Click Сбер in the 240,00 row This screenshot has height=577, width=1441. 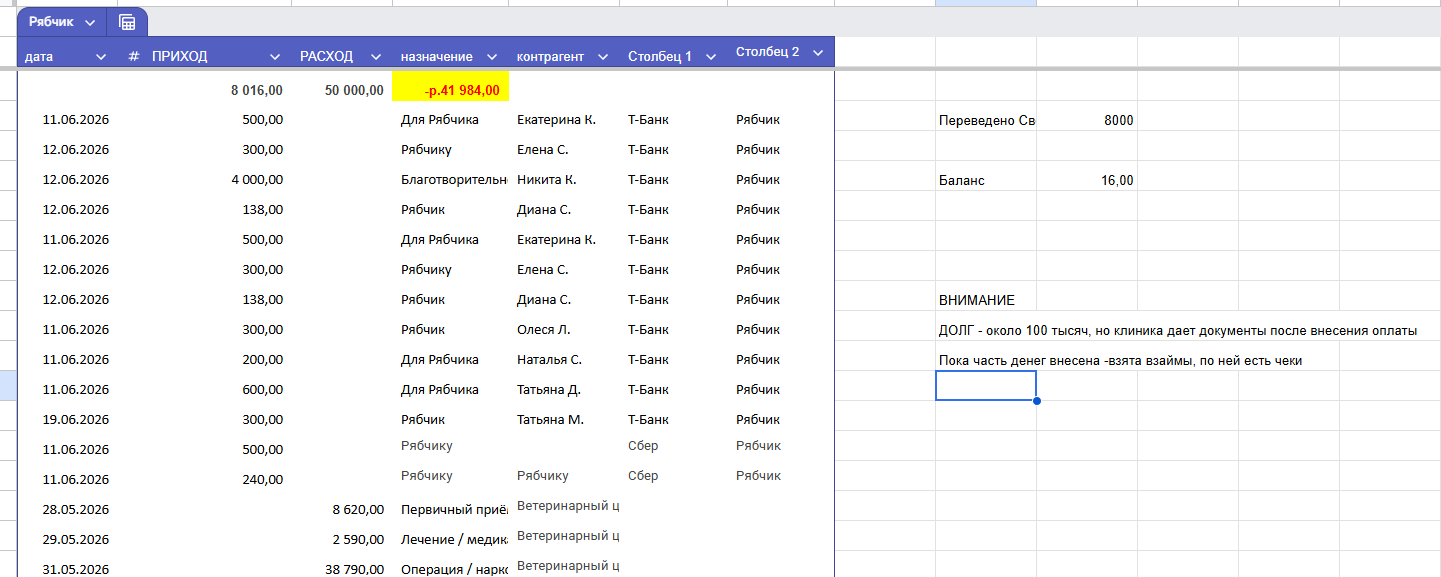click(643, 476)
